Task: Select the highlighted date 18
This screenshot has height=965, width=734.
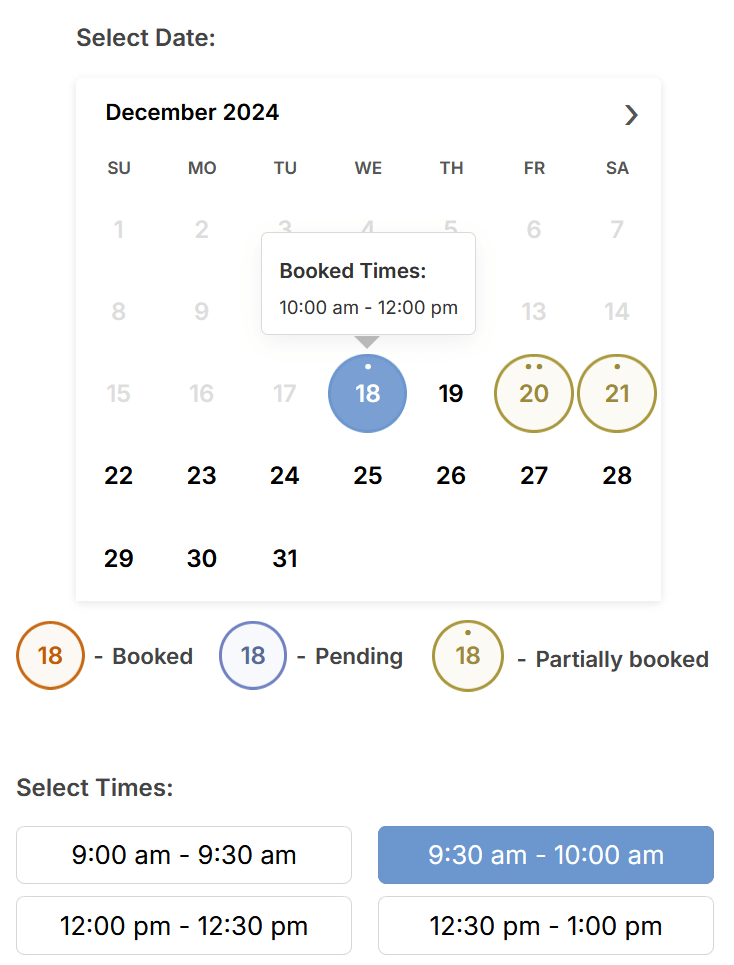Action: coord(367,393)
